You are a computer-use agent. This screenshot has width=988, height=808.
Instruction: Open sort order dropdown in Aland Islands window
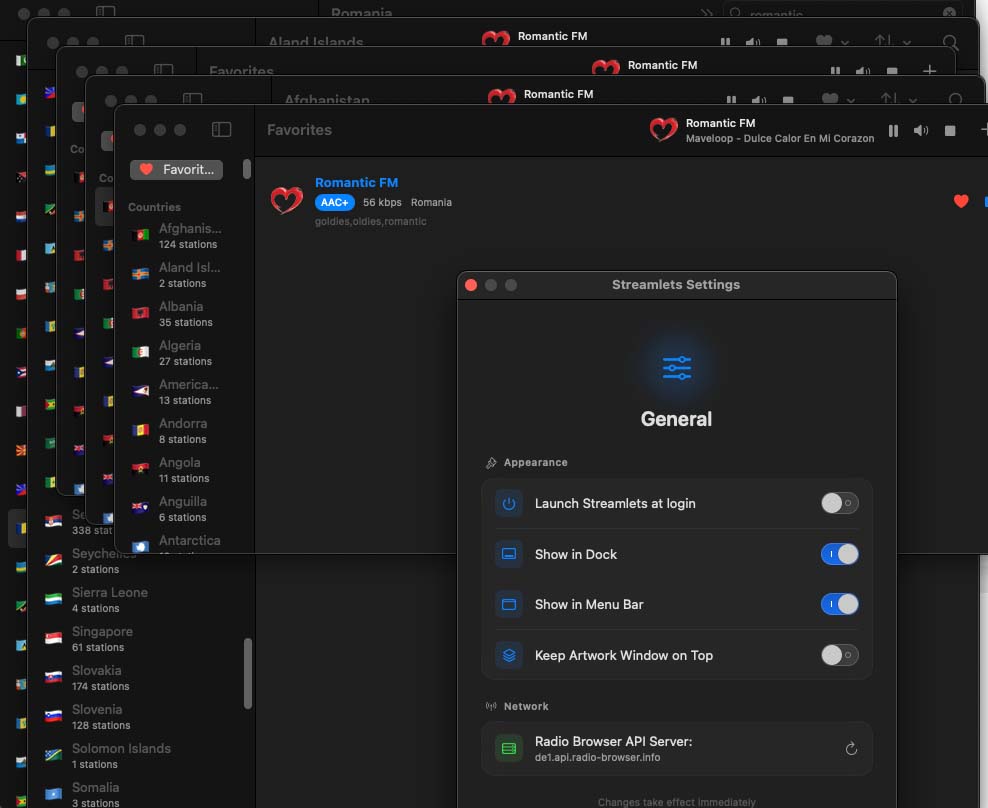892,42
